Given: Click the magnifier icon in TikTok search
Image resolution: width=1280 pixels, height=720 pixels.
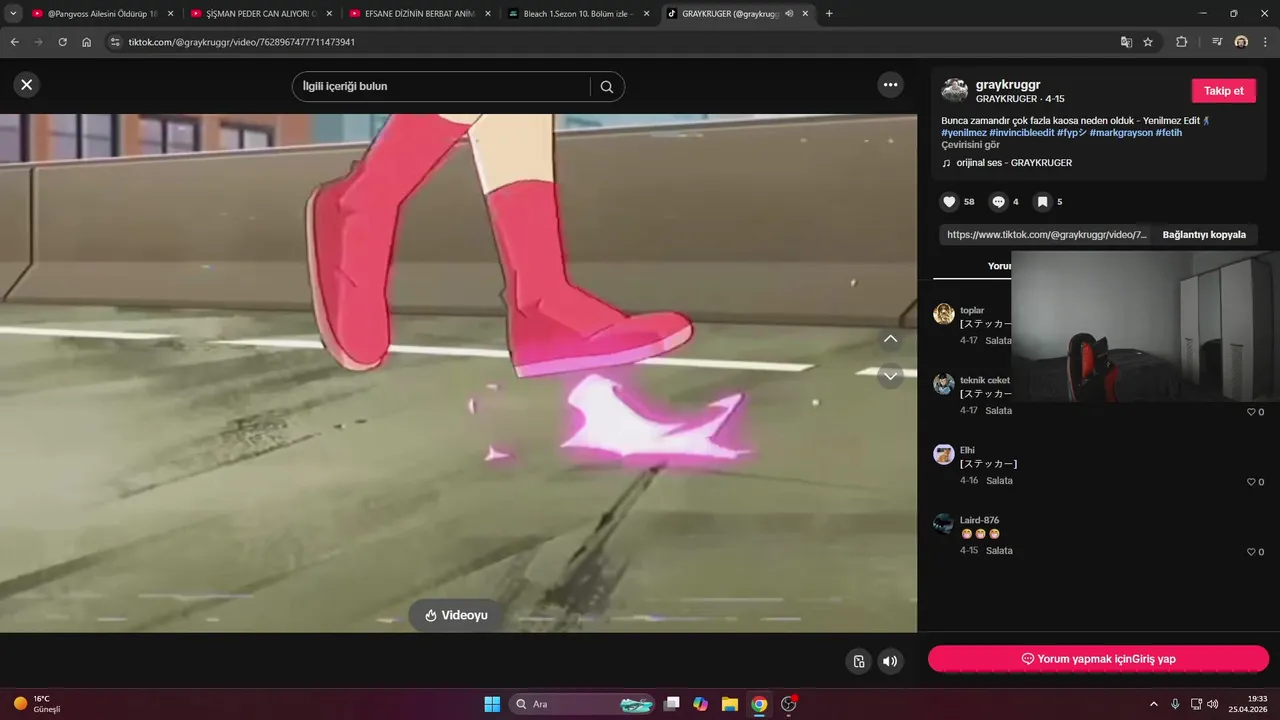Looking at the screenshot, I should coord(606,87).
